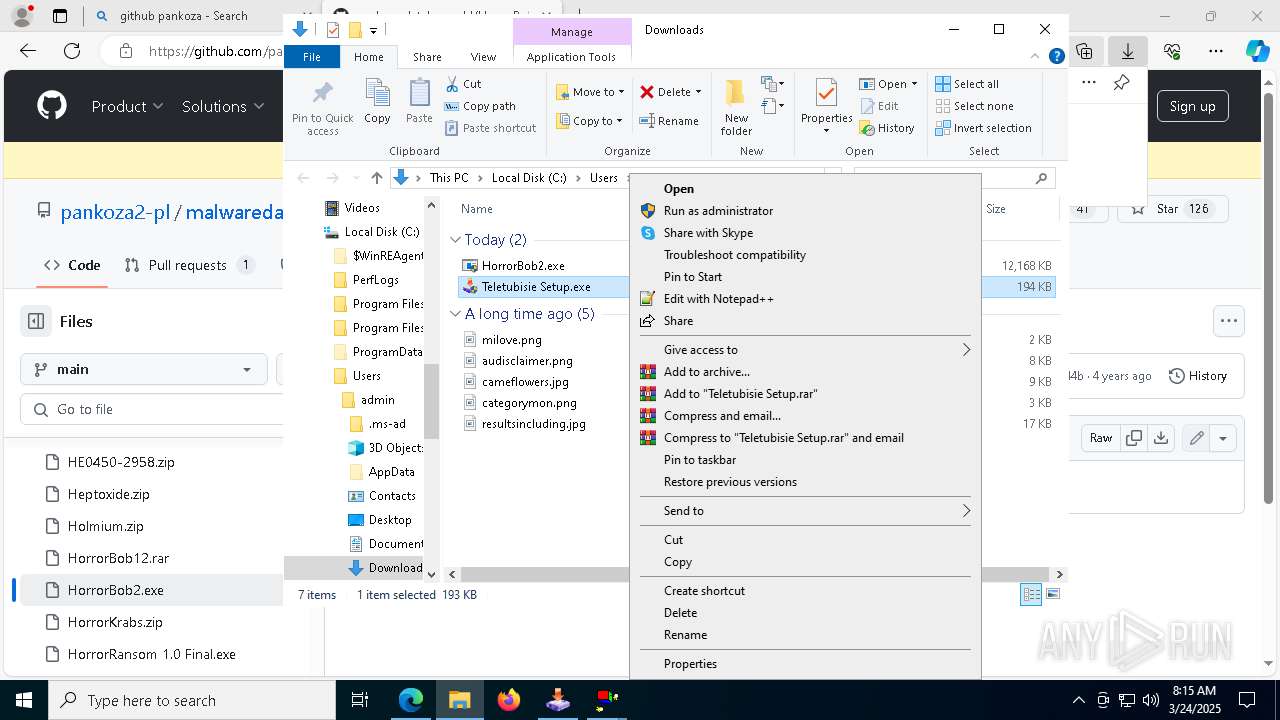The width and height of the screenshot is (1280, 720).
Task: Expand Give access to submenu
Action: [805, 350]
